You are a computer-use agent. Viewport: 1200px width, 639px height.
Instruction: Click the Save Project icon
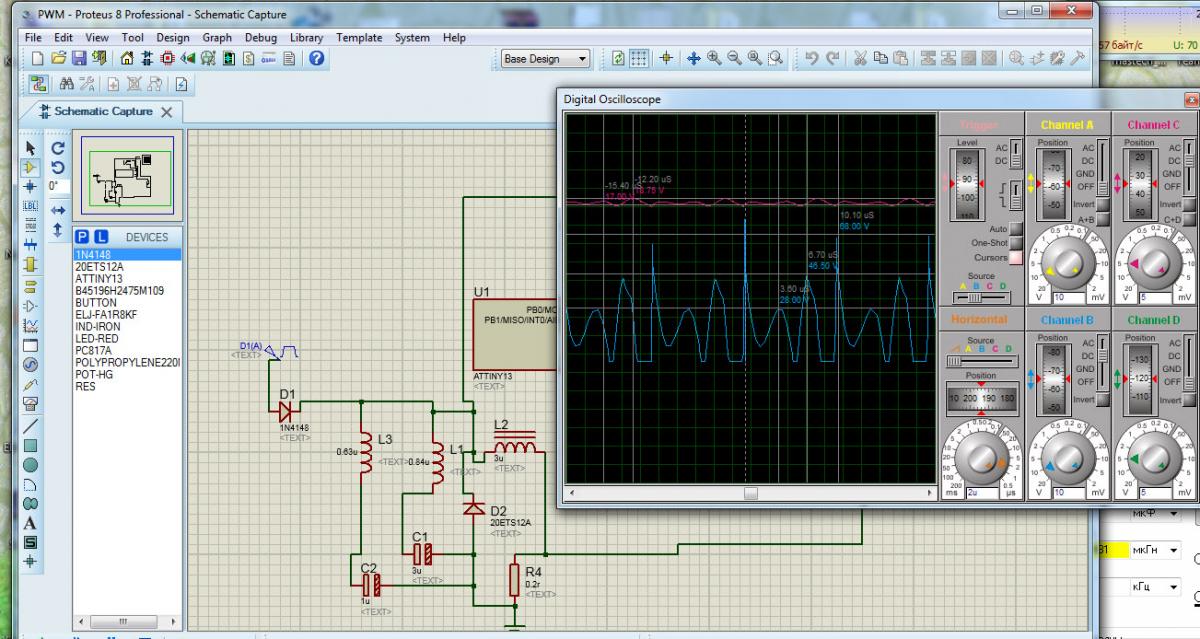[x=78, y=59]
